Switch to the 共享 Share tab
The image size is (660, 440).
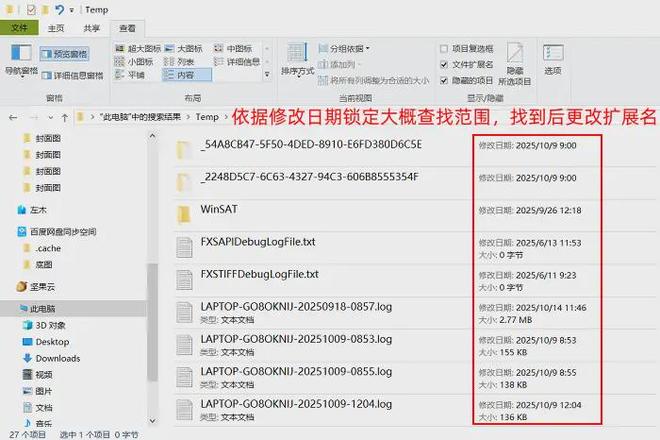[x=91, y=28]
